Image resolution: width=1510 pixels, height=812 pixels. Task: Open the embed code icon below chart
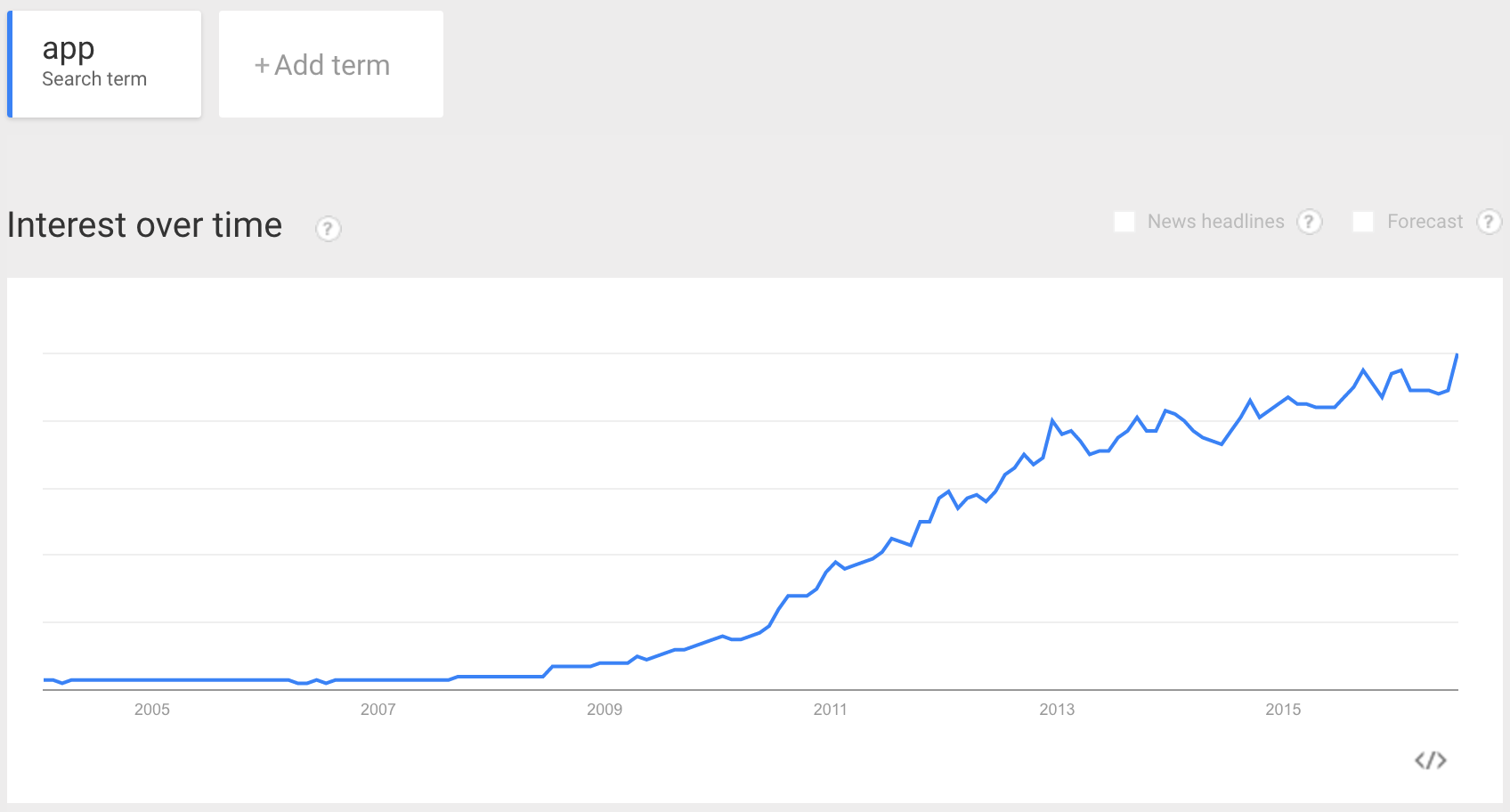(x=1431, y=760)
